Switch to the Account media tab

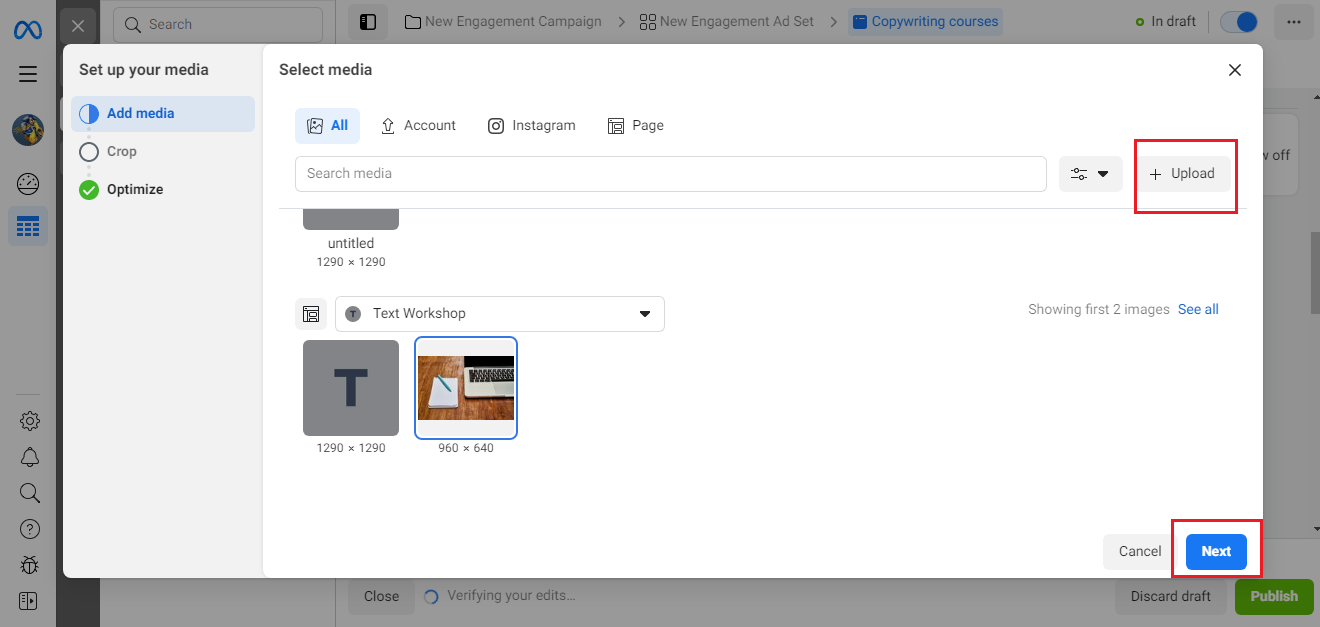coord(418,126)
